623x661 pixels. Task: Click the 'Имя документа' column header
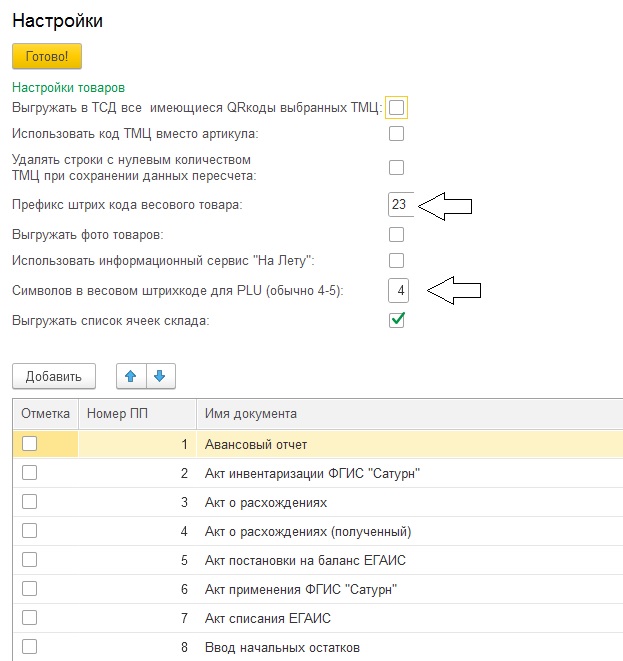pyautogui.click(x=251, y=414)
